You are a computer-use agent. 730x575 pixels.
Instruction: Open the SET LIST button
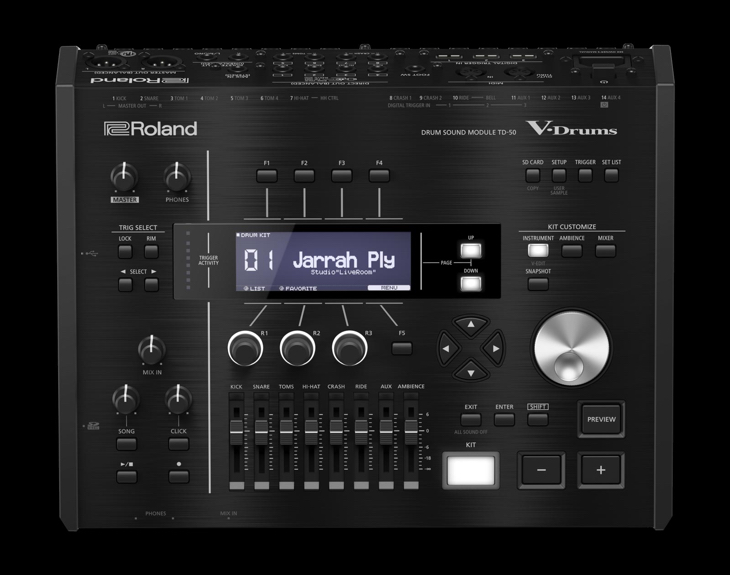[x=611, y=175]
